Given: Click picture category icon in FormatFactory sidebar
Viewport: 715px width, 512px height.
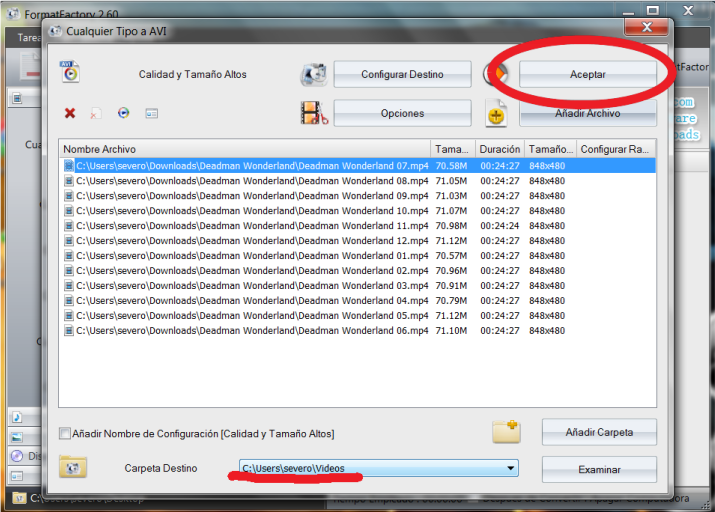Looking at the screenshot, I should click(x=17, y=437).
